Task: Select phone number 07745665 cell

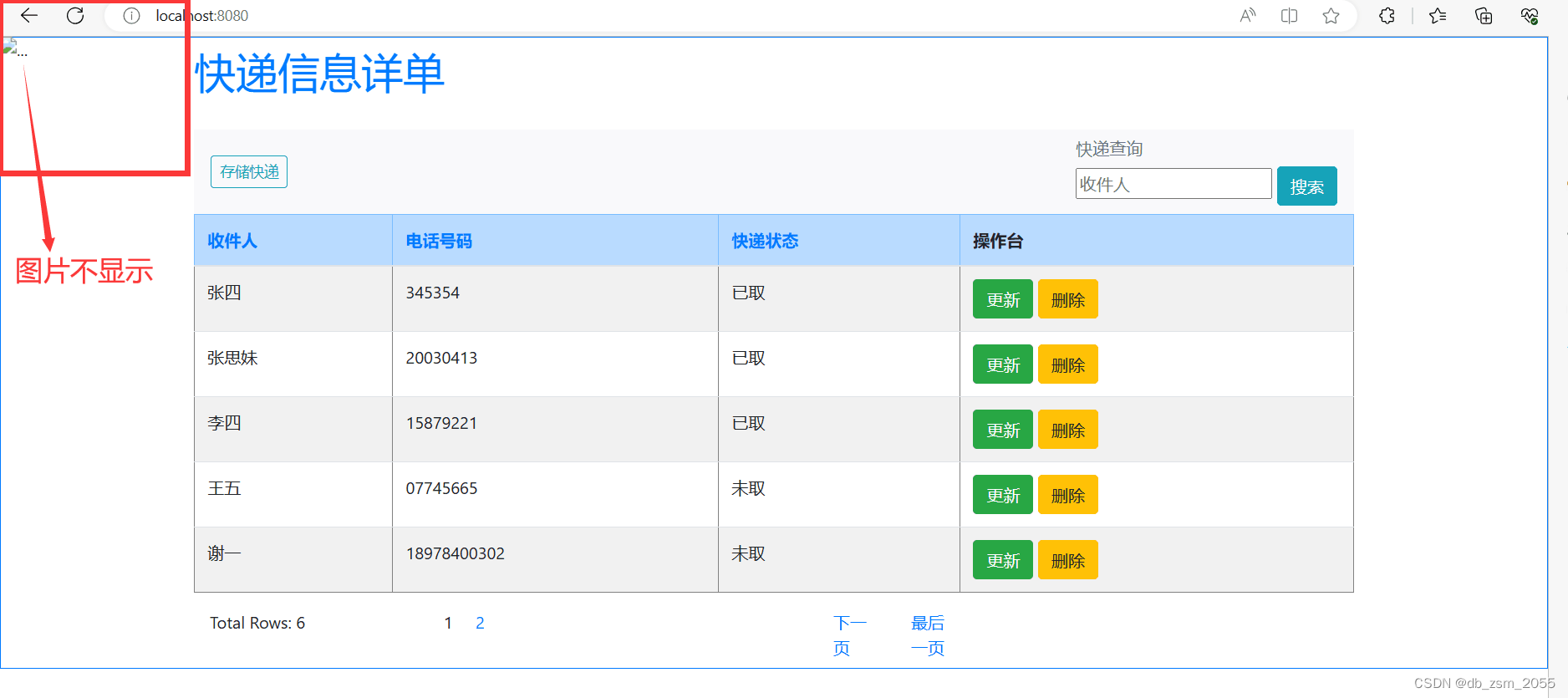Action: coord(441,488)
